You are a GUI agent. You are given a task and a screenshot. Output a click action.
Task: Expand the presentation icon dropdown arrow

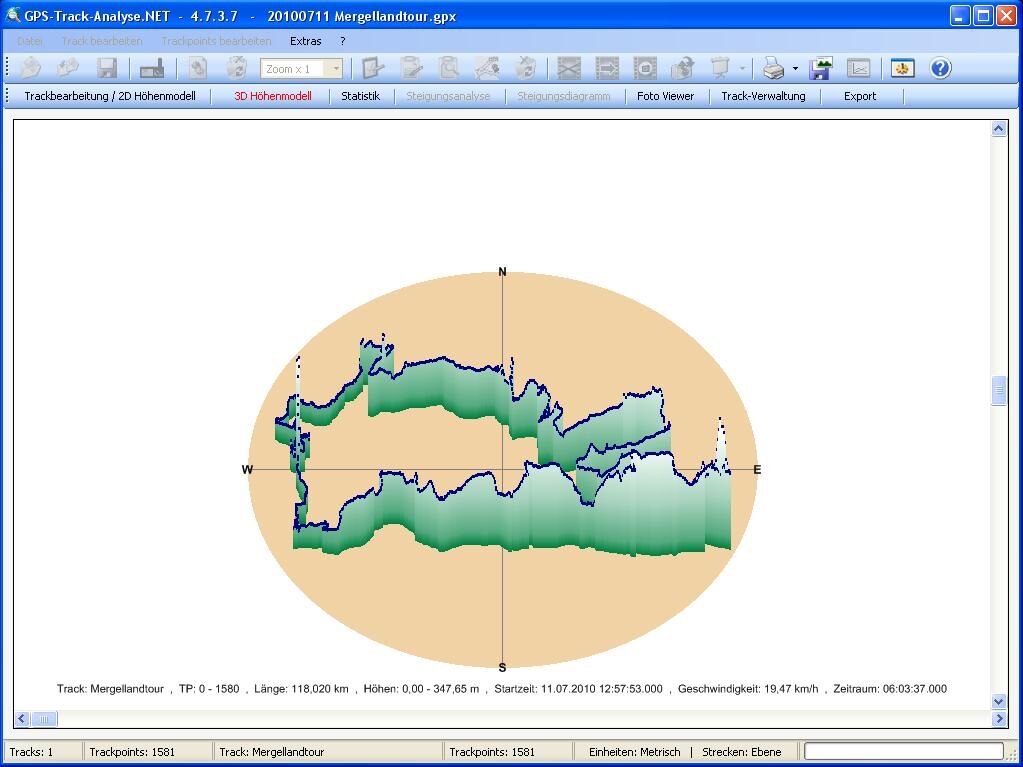click(x=742, y=69)
